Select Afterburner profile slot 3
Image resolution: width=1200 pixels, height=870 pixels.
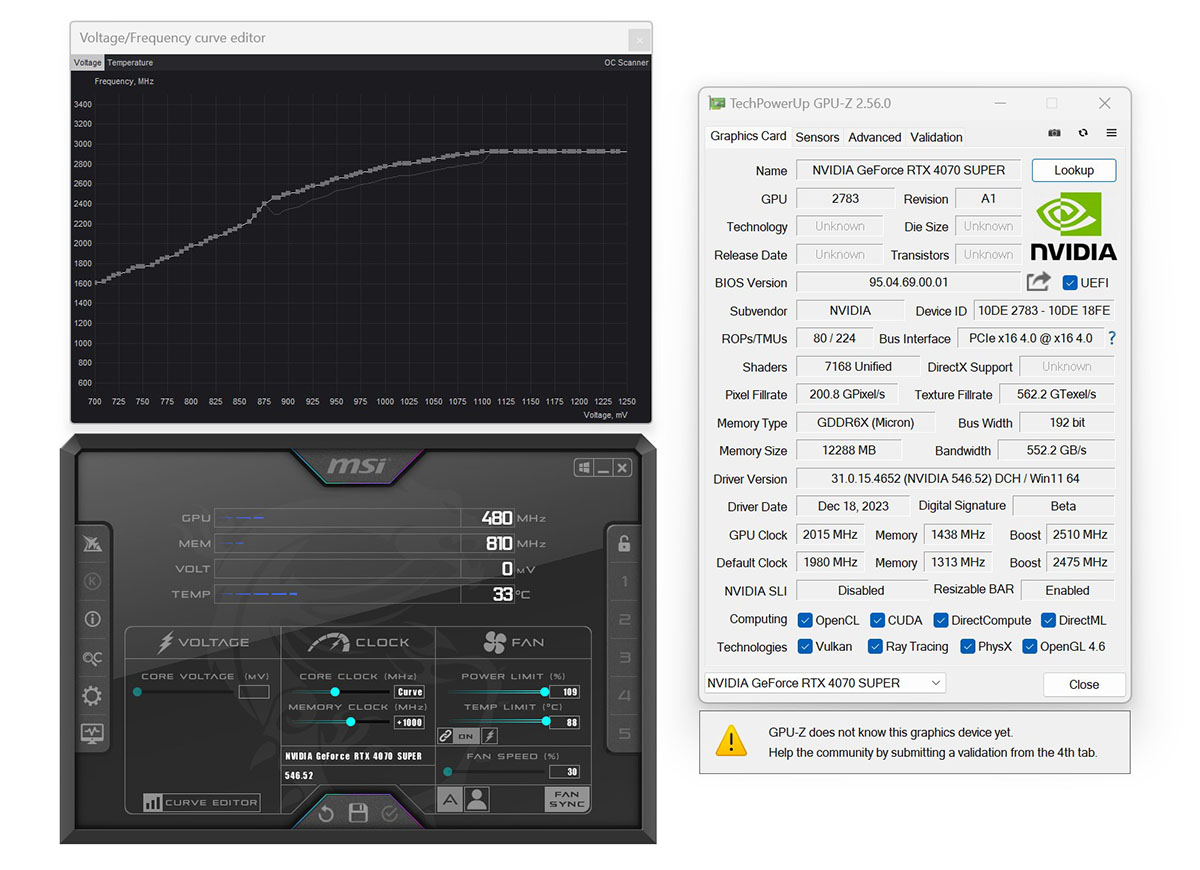[624, 658]
